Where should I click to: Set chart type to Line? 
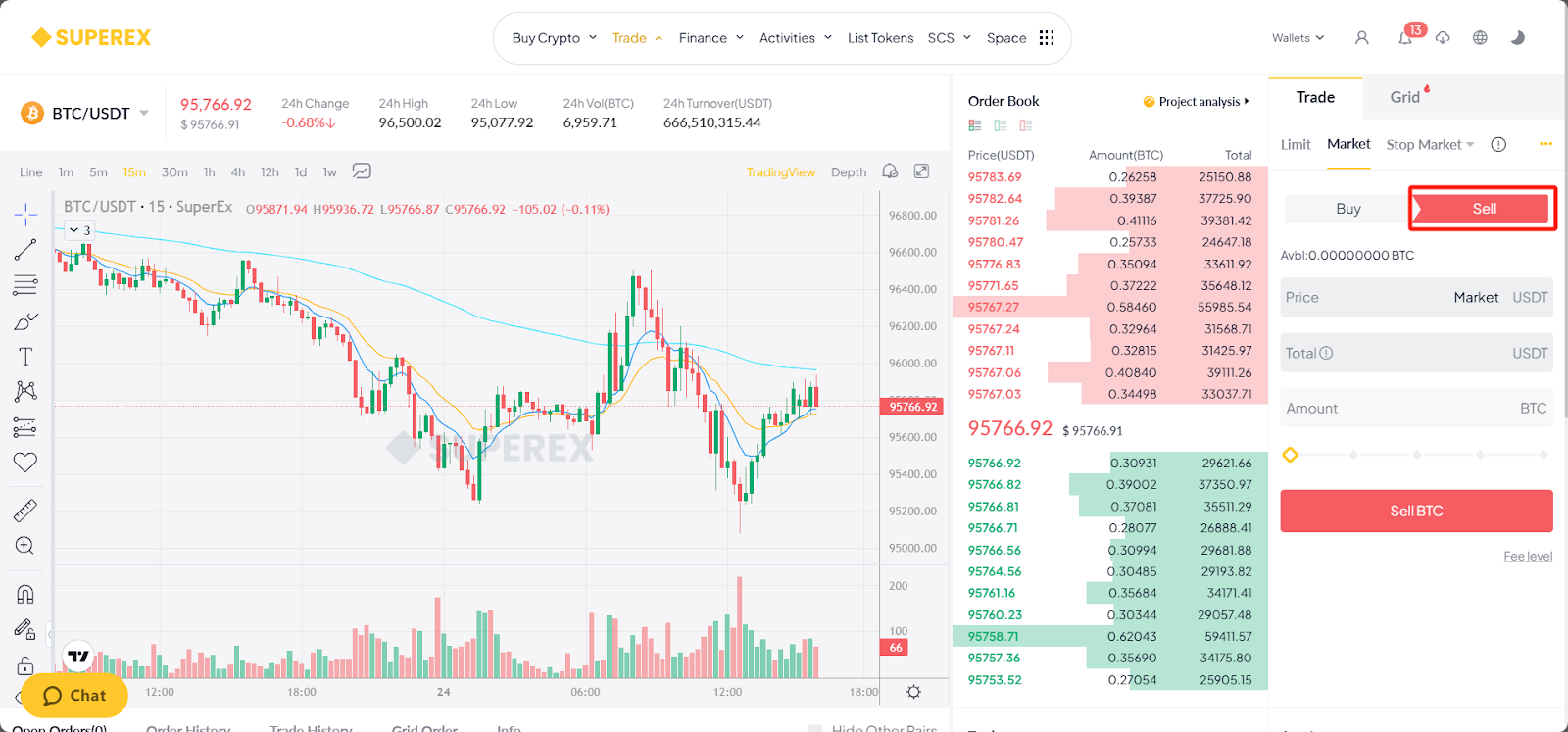click(31, 172)
